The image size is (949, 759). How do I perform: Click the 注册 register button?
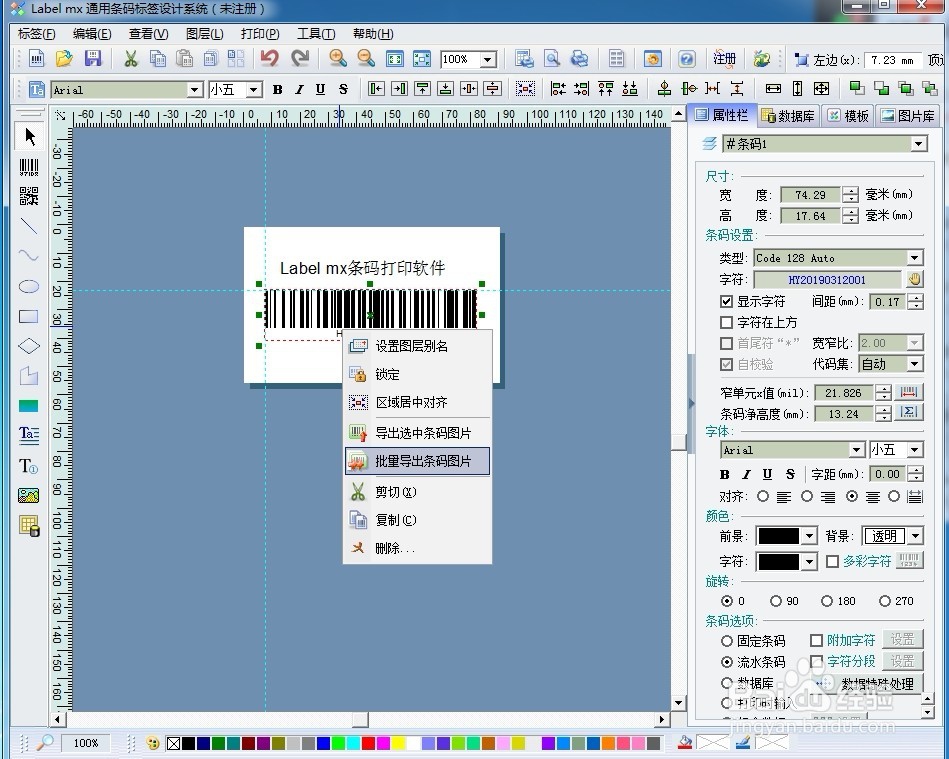[724, 59]
